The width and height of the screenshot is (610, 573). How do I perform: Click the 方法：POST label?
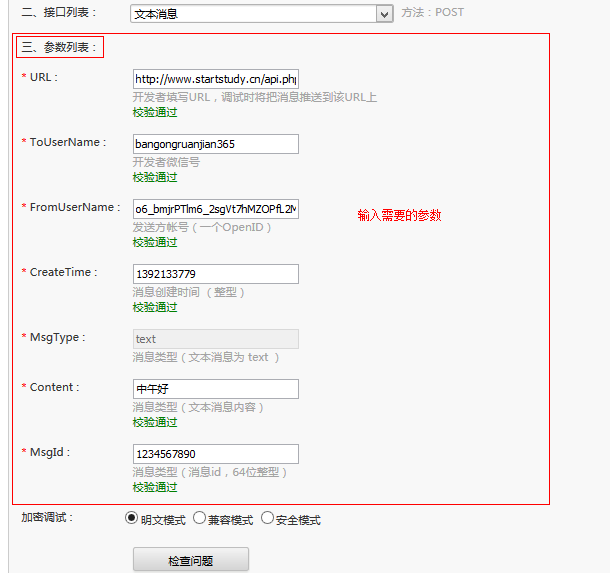433,12
